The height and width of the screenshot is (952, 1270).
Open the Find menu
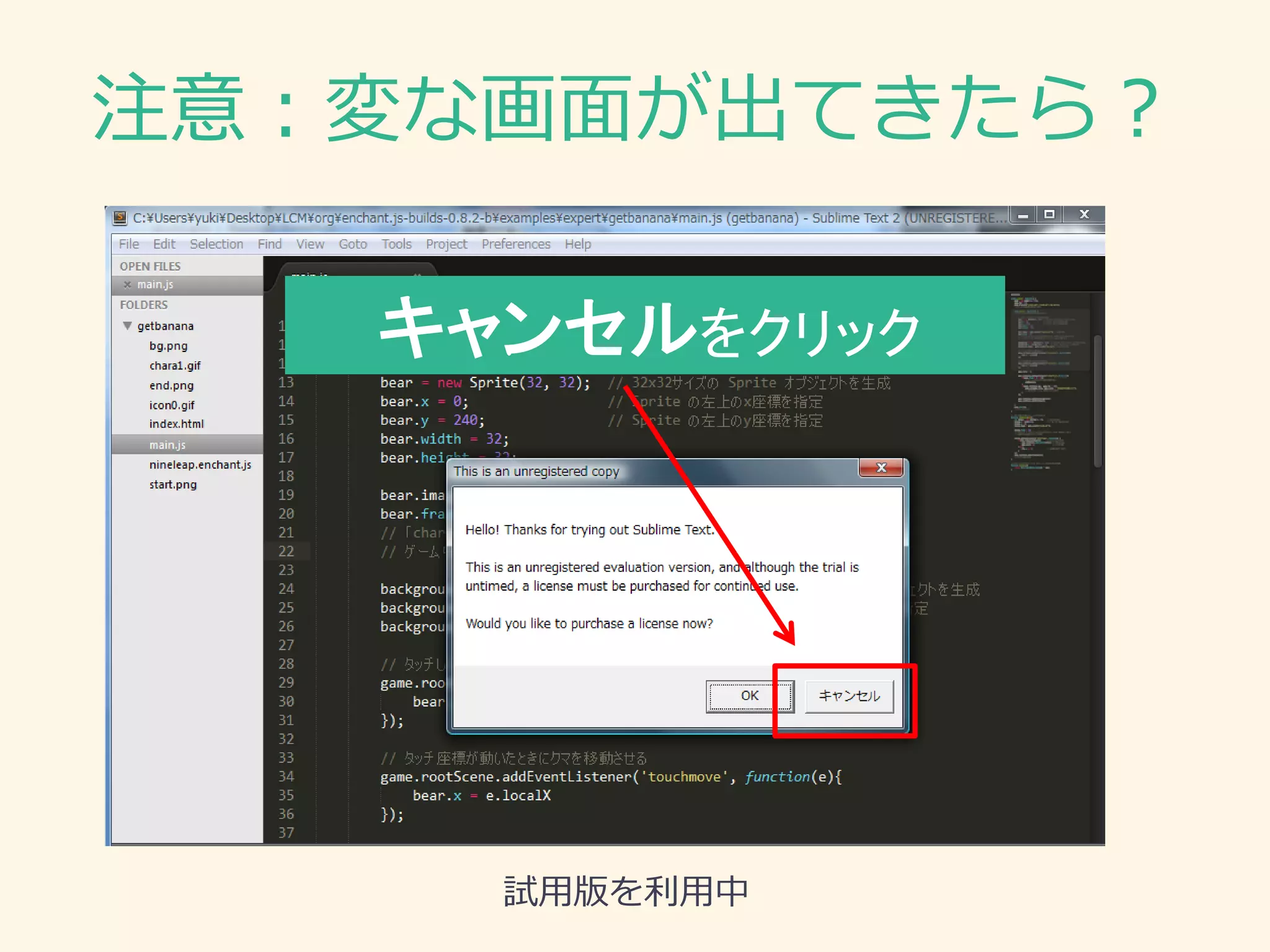coord(270,244)
